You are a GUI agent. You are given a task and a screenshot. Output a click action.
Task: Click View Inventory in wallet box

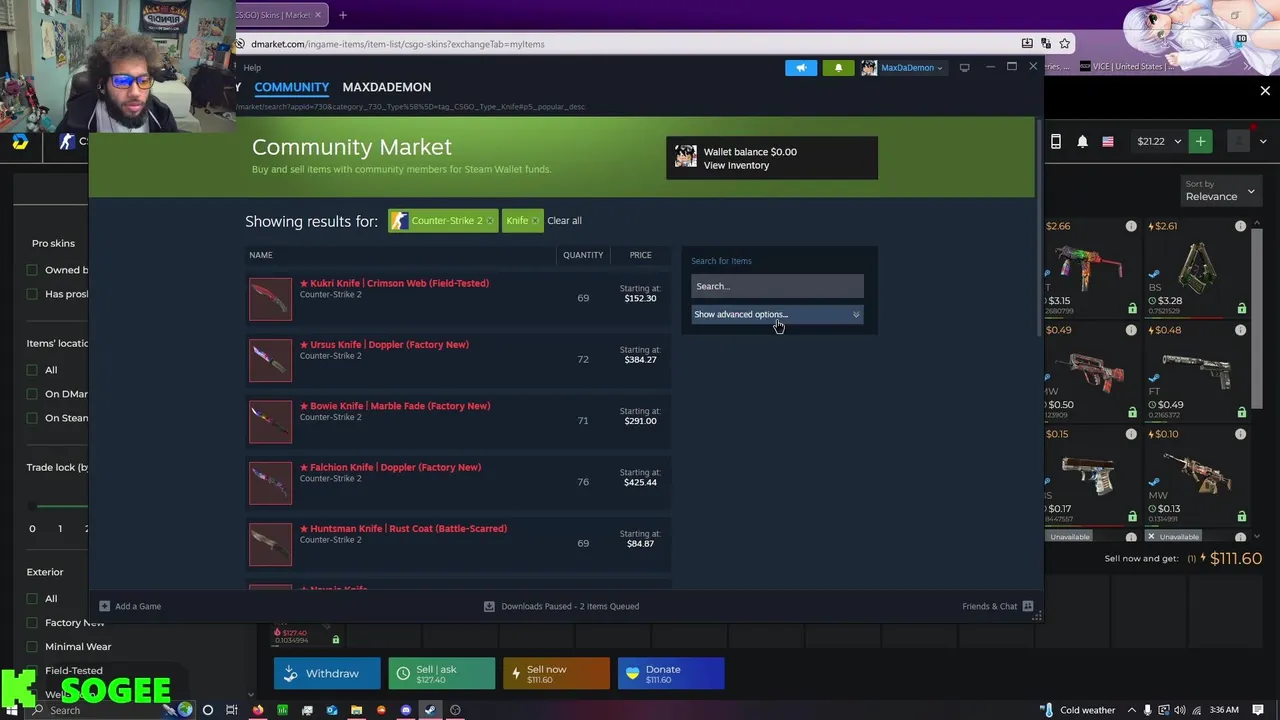736,166
